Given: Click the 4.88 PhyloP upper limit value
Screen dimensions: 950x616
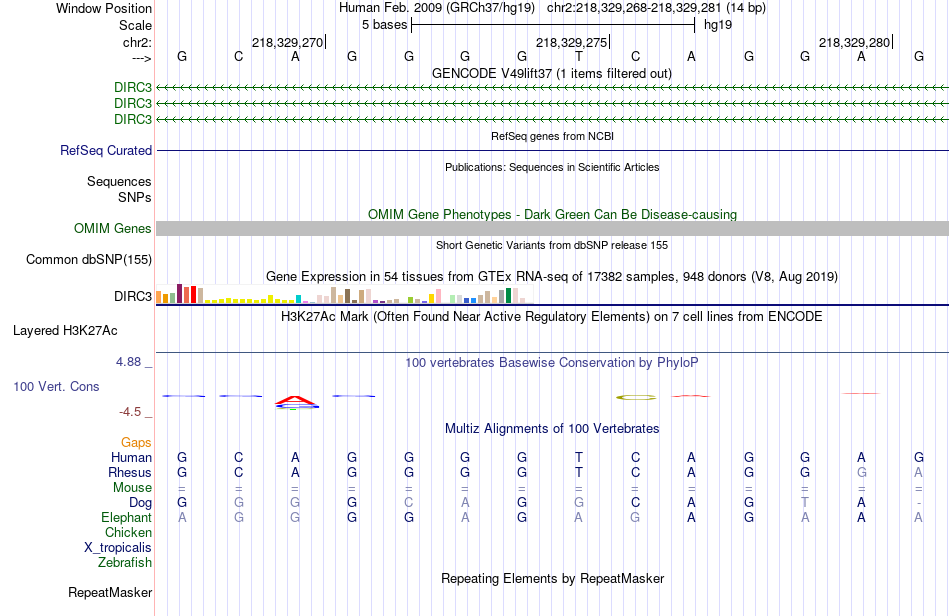Looking at the screenshot, I should [x=128, y=362].
